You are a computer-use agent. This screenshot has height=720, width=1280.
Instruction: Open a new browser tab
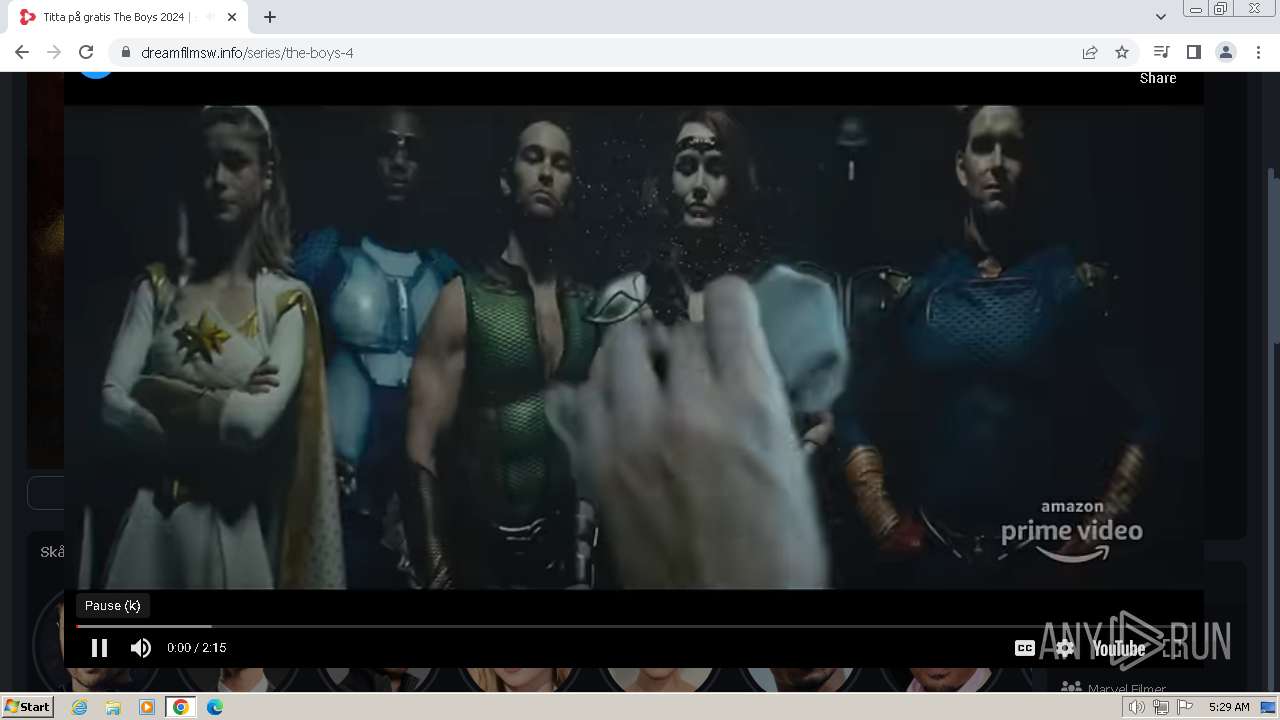coord(270,17)
